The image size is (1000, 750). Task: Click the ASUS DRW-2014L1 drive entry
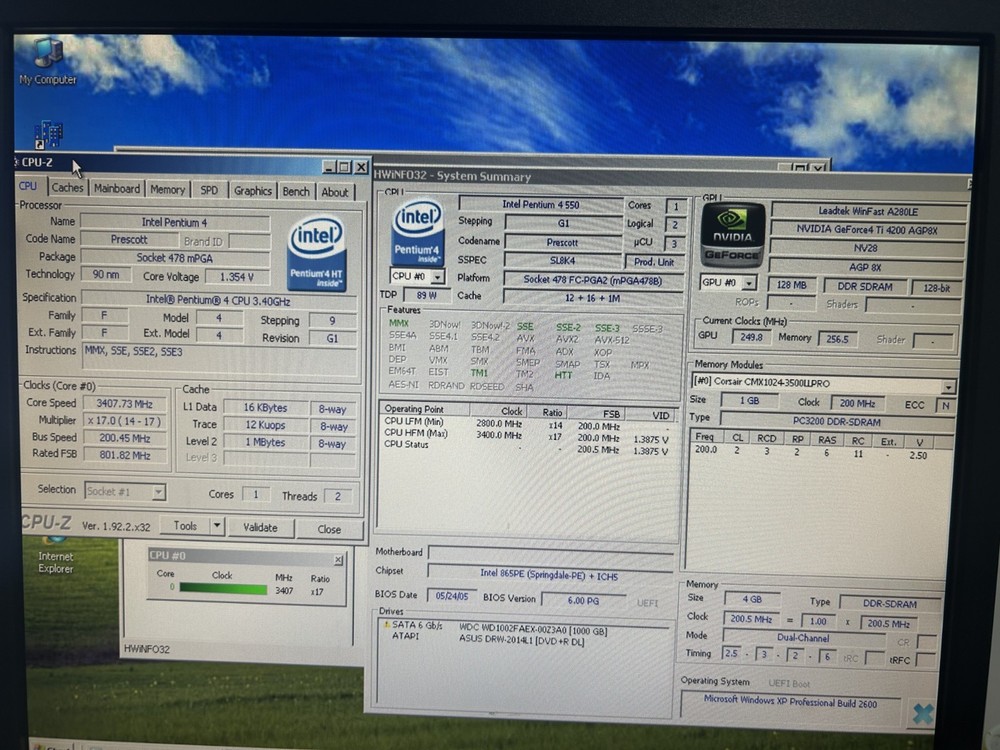(486, 641)
